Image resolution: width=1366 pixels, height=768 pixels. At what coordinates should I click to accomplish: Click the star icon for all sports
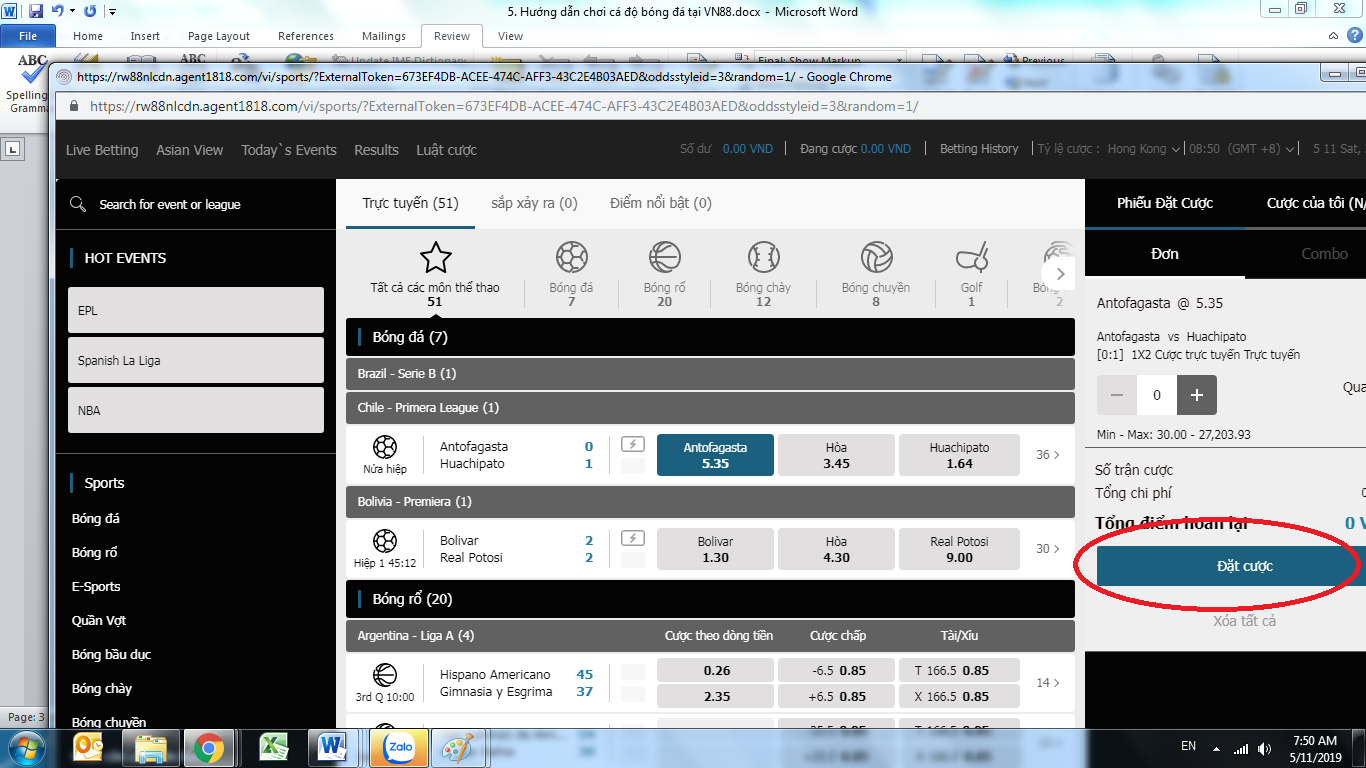point(435,258)
